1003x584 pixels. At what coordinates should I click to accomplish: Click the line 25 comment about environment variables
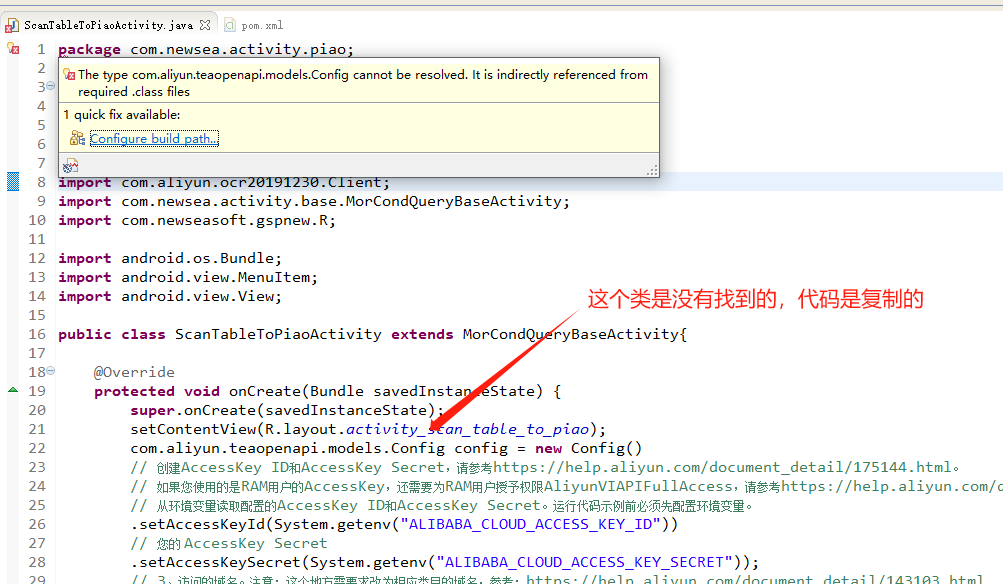(x=441, y=506)
